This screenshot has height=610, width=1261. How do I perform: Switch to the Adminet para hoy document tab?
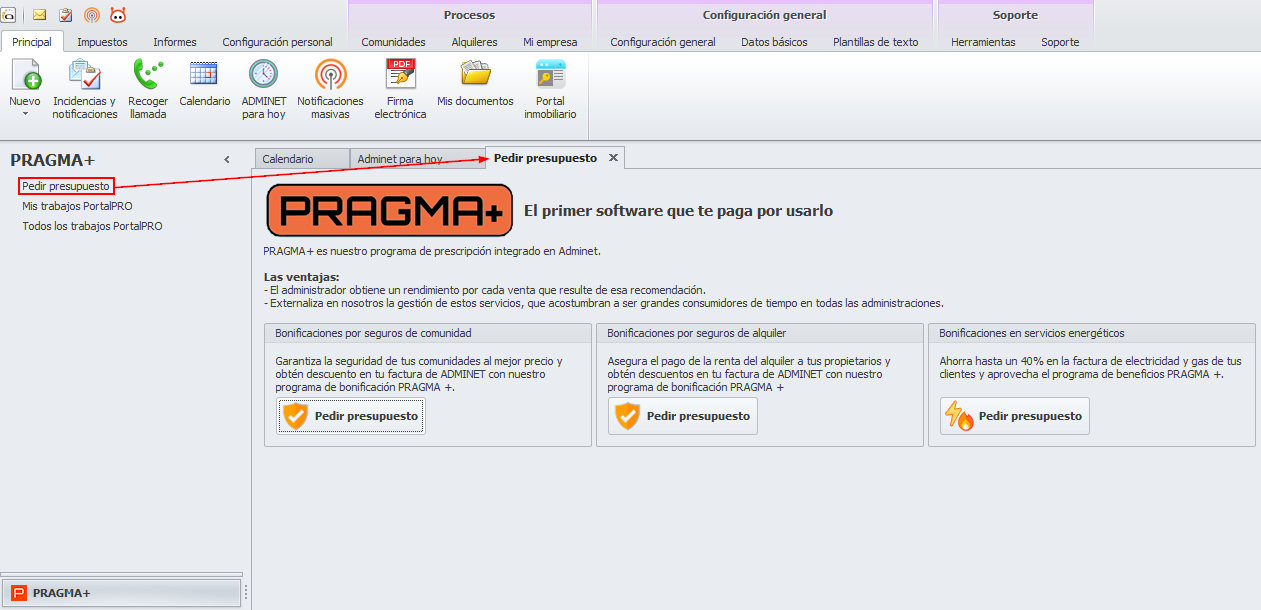[417, 159]
